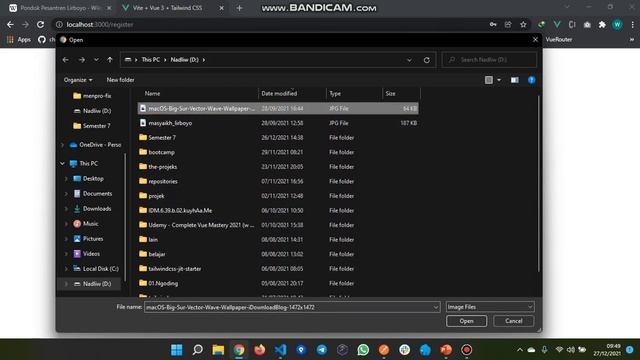Open Telegram from taskbar
Viewport: 640px width, 360px height.
[x=322, y=350]
